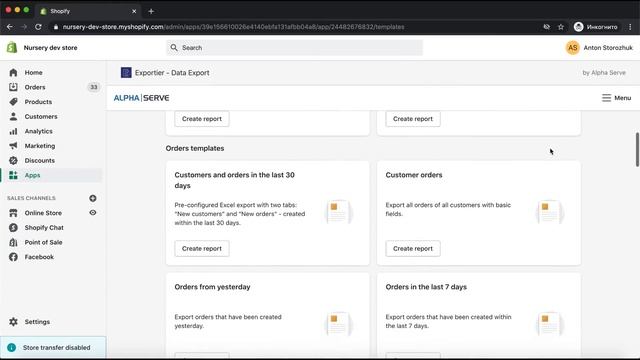
Task: Open the Settings gear icon
Action: coord(13,322)
